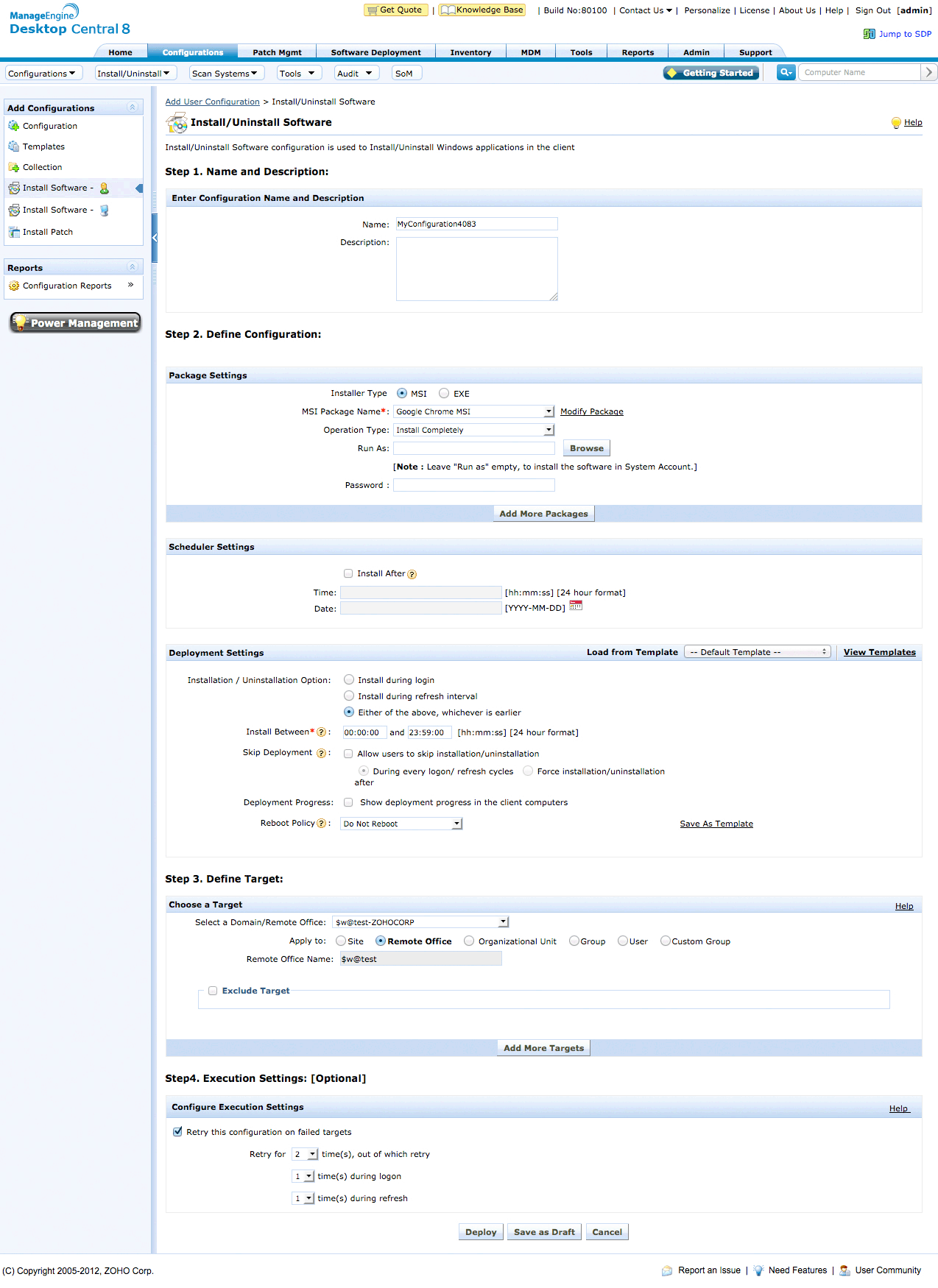Click the Skip Deployment help icon
The width and height of the screenshot is (938, 1288).
click(x=321, y=753)
